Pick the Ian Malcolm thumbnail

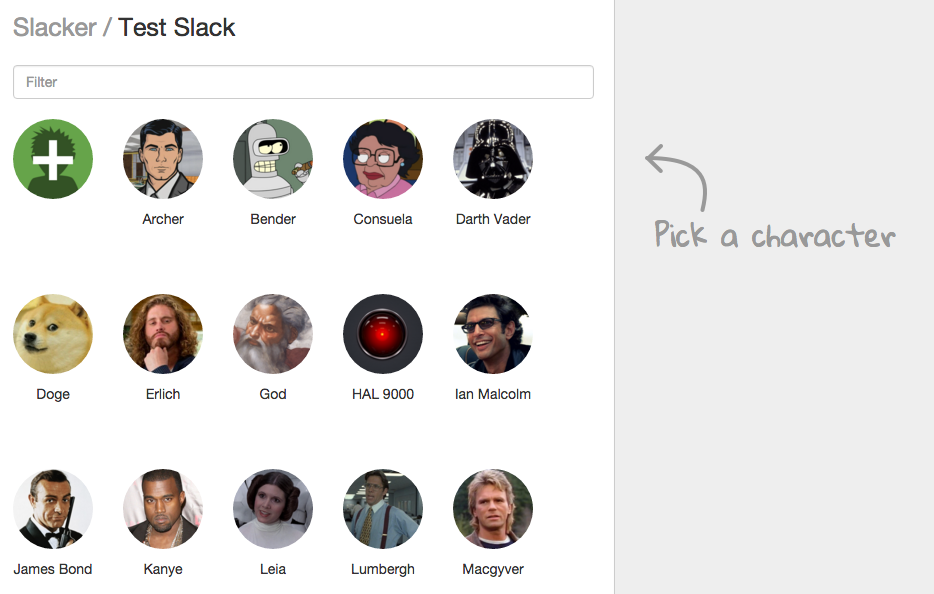click(x=492, y=333)
